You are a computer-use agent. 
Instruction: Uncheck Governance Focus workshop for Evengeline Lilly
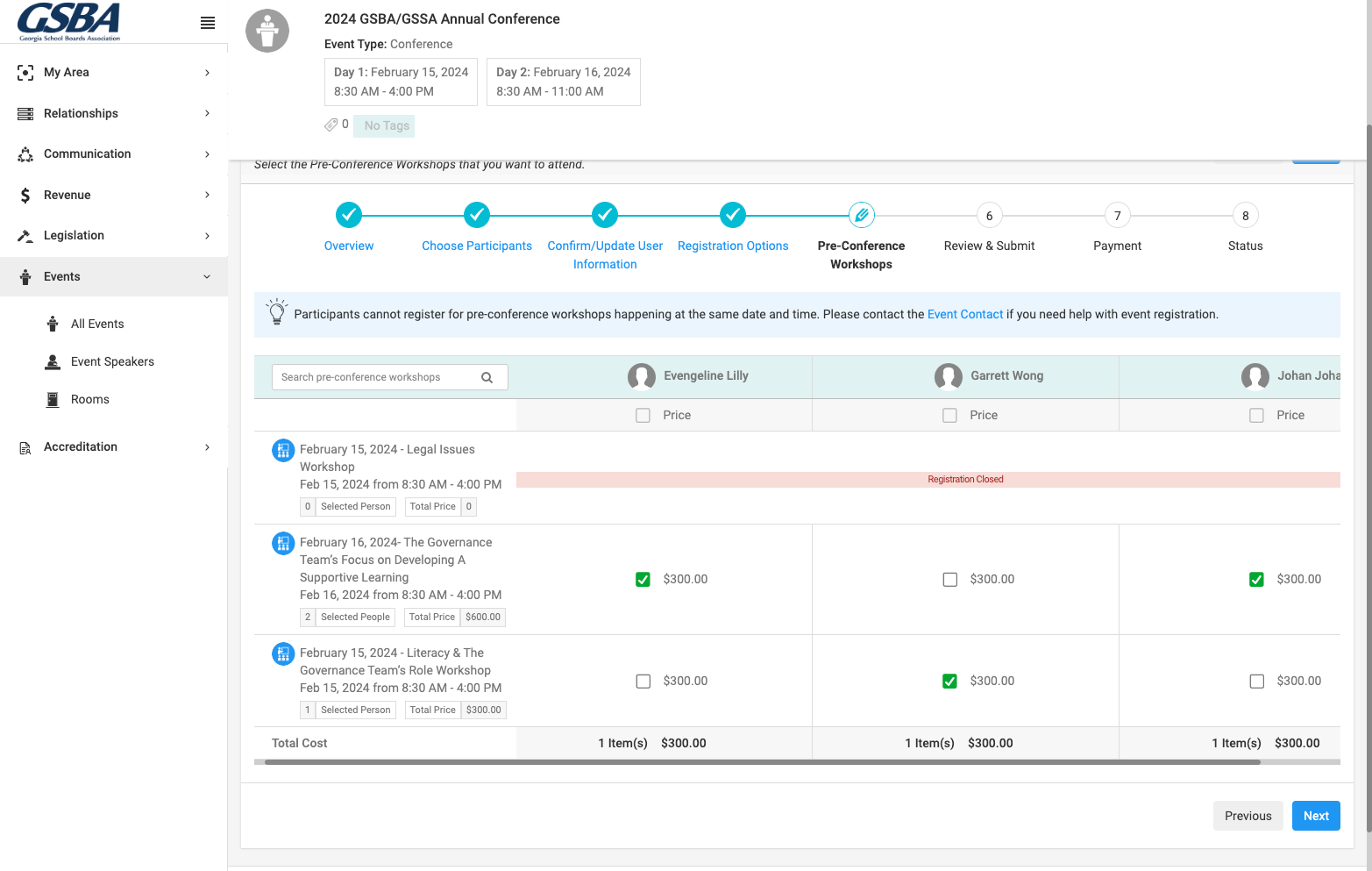coord(643,580)
